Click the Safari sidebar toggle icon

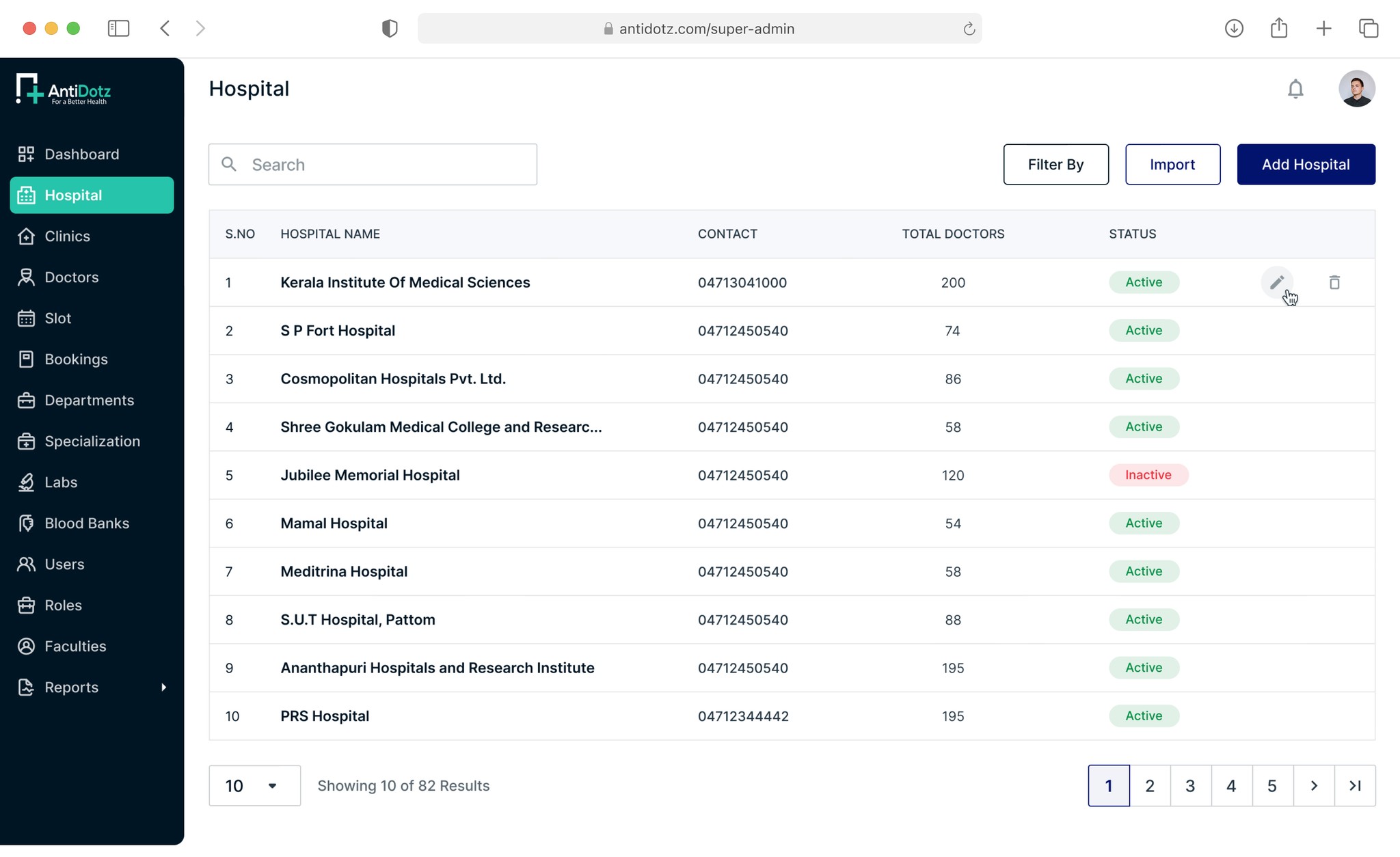click(x=118, y=28)
